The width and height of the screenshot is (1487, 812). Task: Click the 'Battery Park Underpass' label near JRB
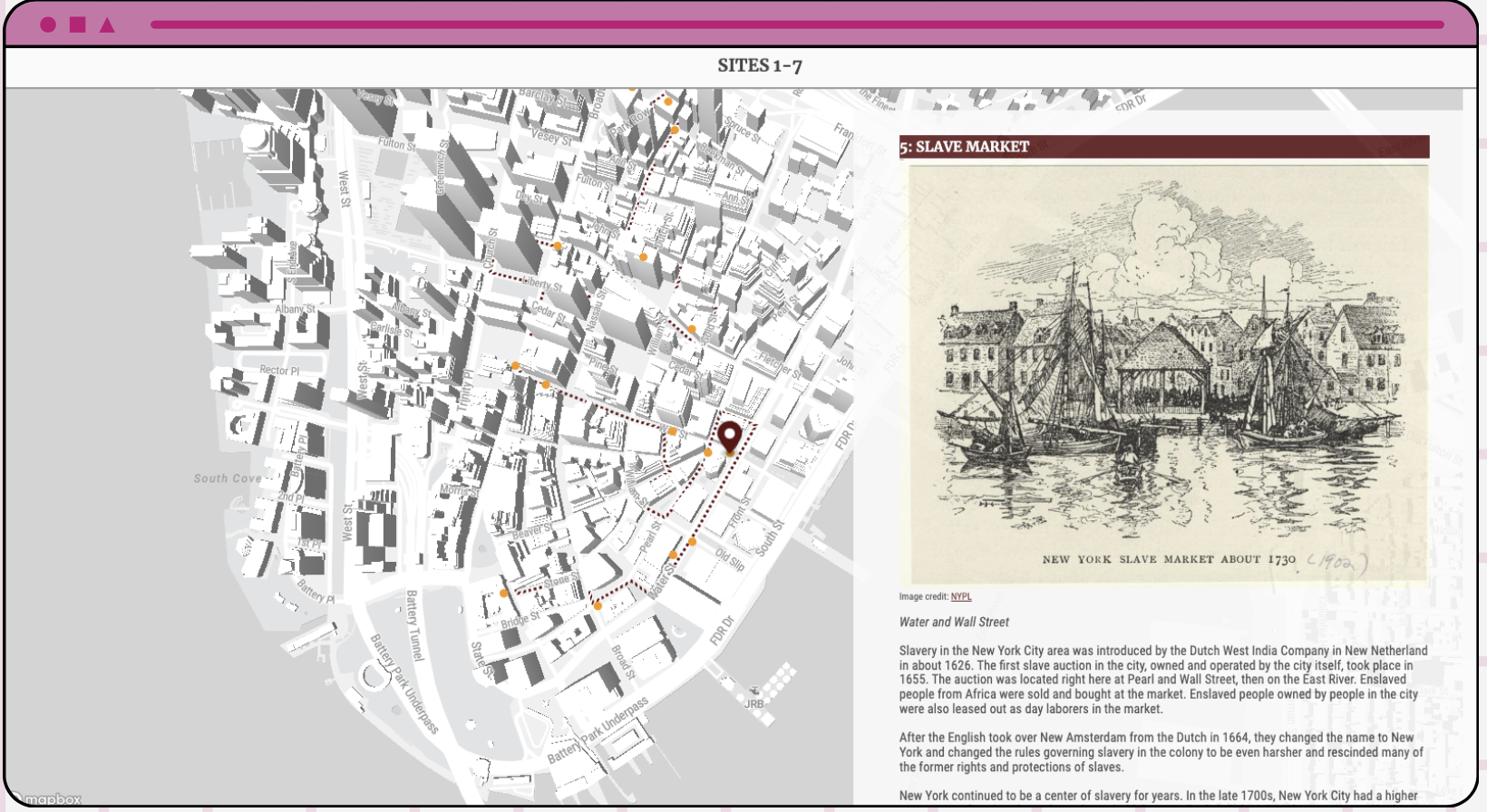click(x=598, y=730)
